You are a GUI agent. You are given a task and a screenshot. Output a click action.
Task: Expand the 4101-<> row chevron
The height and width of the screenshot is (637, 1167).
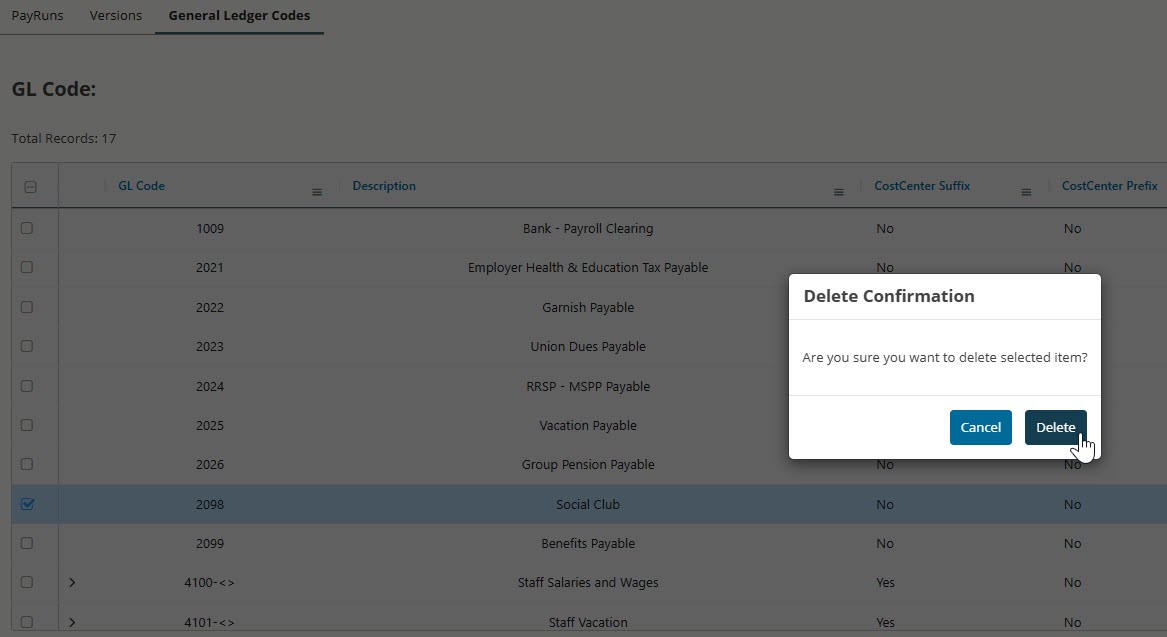[72, 622]
